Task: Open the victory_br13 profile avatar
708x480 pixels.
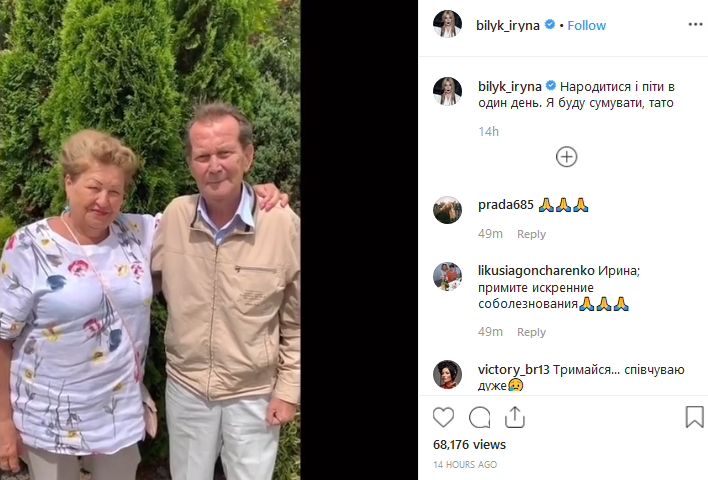Action: coord(447,374)
